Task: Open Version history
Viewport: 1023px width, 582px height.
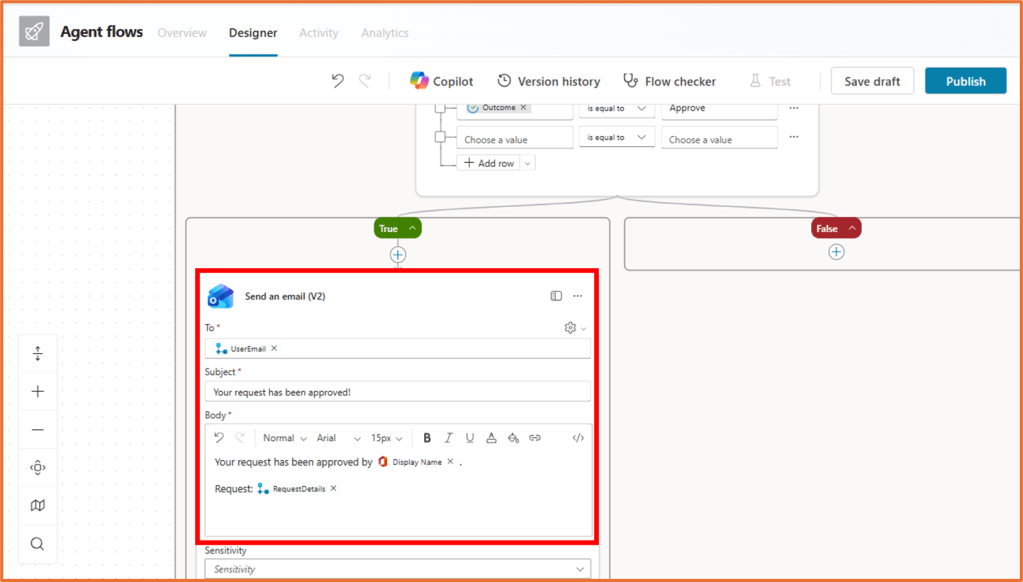Action: [548, 81]
